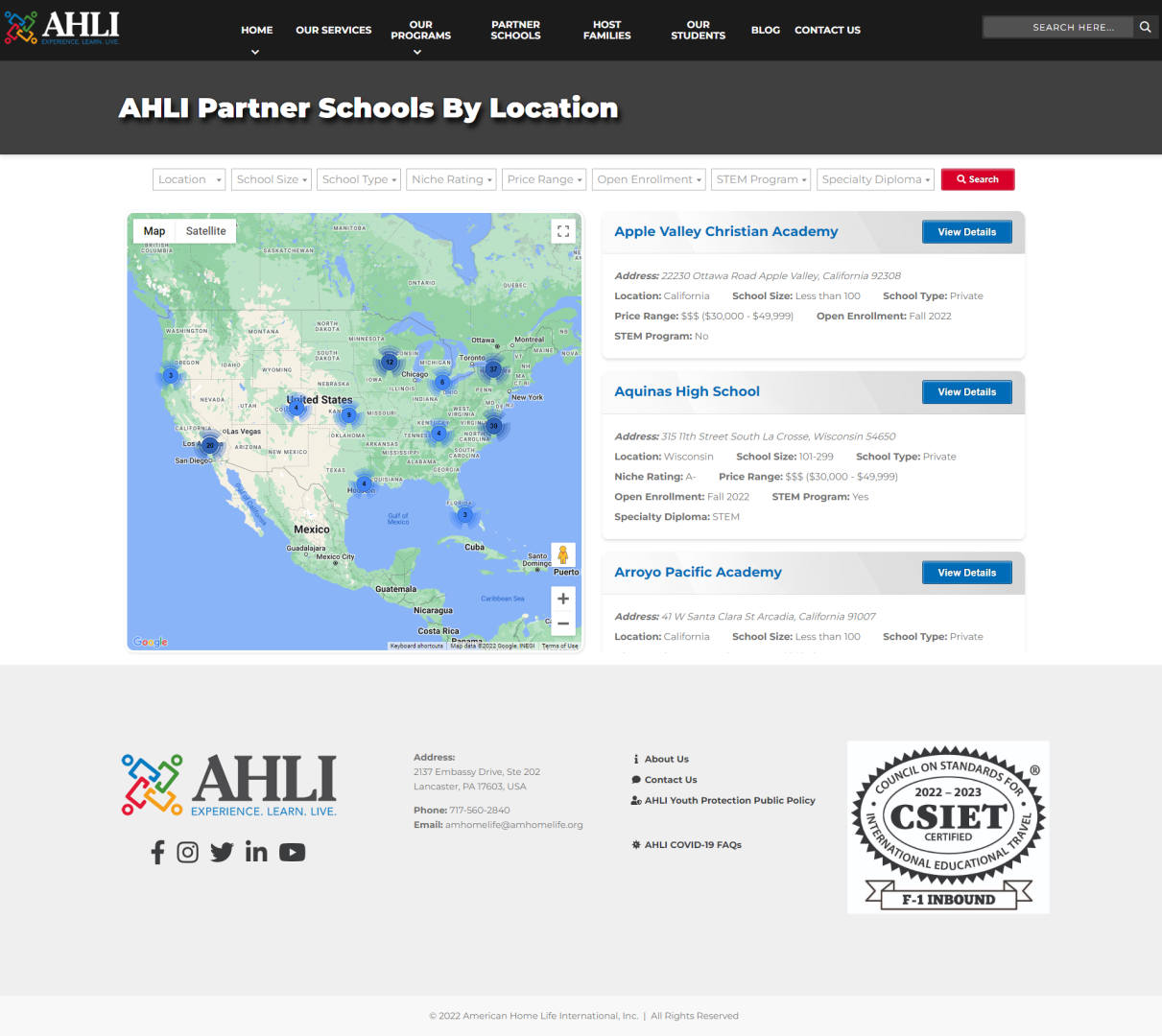View details for Arroyo Pacific Academy
Screen dimensions: 1162x1036
pyautogui.click(x=967, y=573)
